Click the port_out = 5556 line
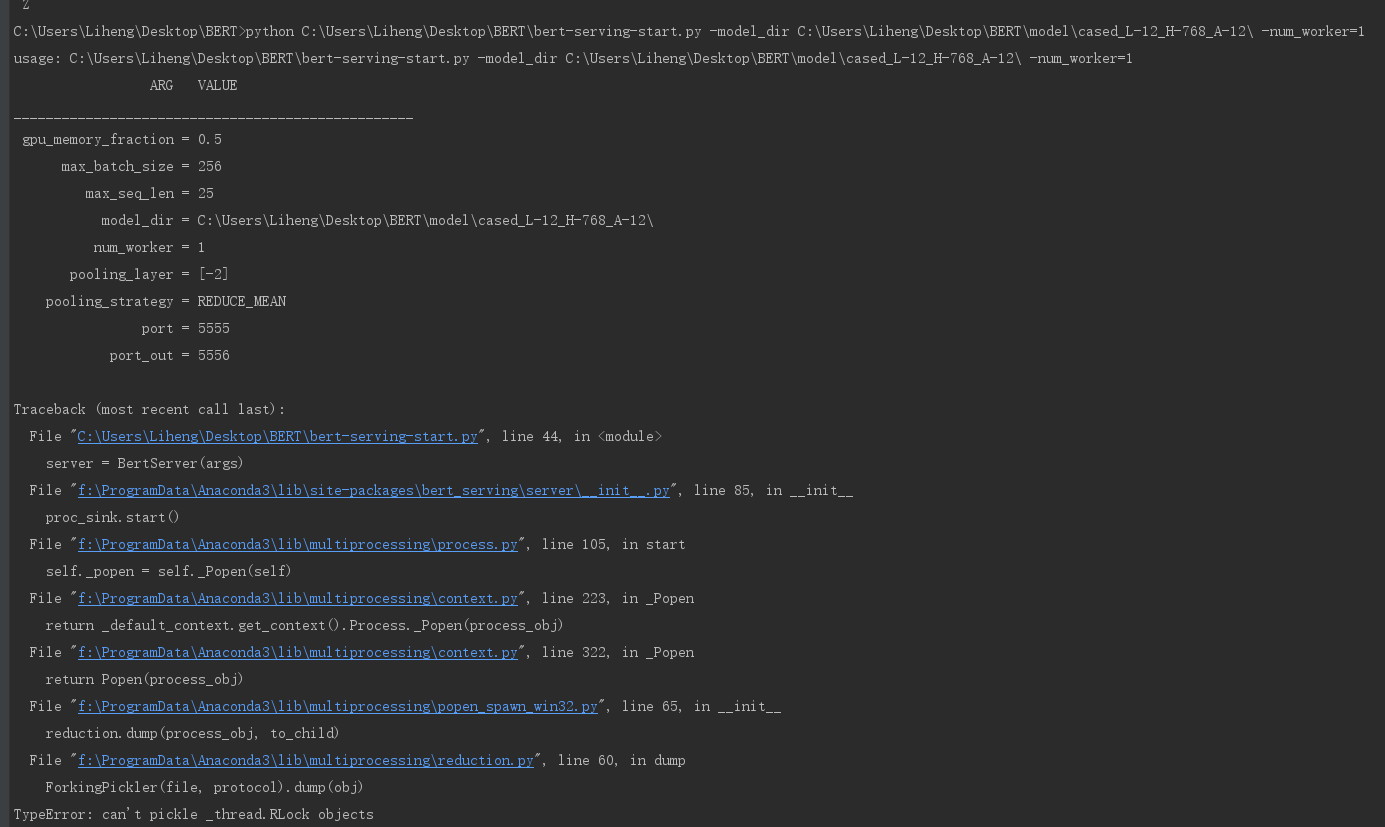This screenshot has height=827, width=1385. (x=169, y=356)
